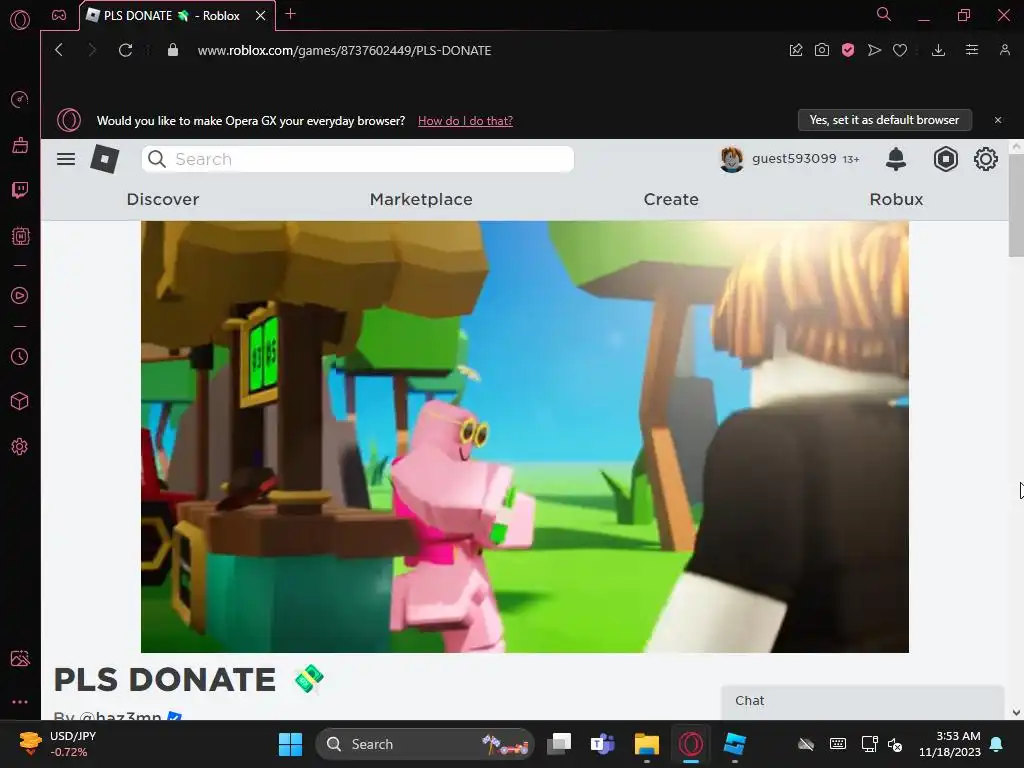The image size is (1024, 768).
Task: Open the Opera GX menu logo
Action: [x=20, y=20]
